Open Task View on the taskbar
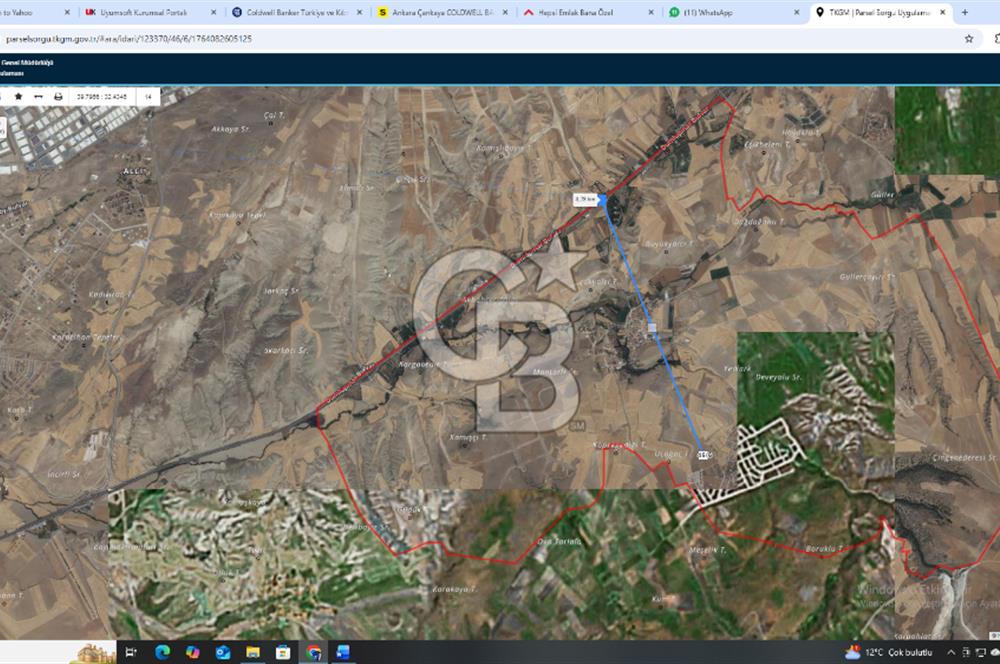This screenshot has width=1000, height=664. tap(131, 652)
